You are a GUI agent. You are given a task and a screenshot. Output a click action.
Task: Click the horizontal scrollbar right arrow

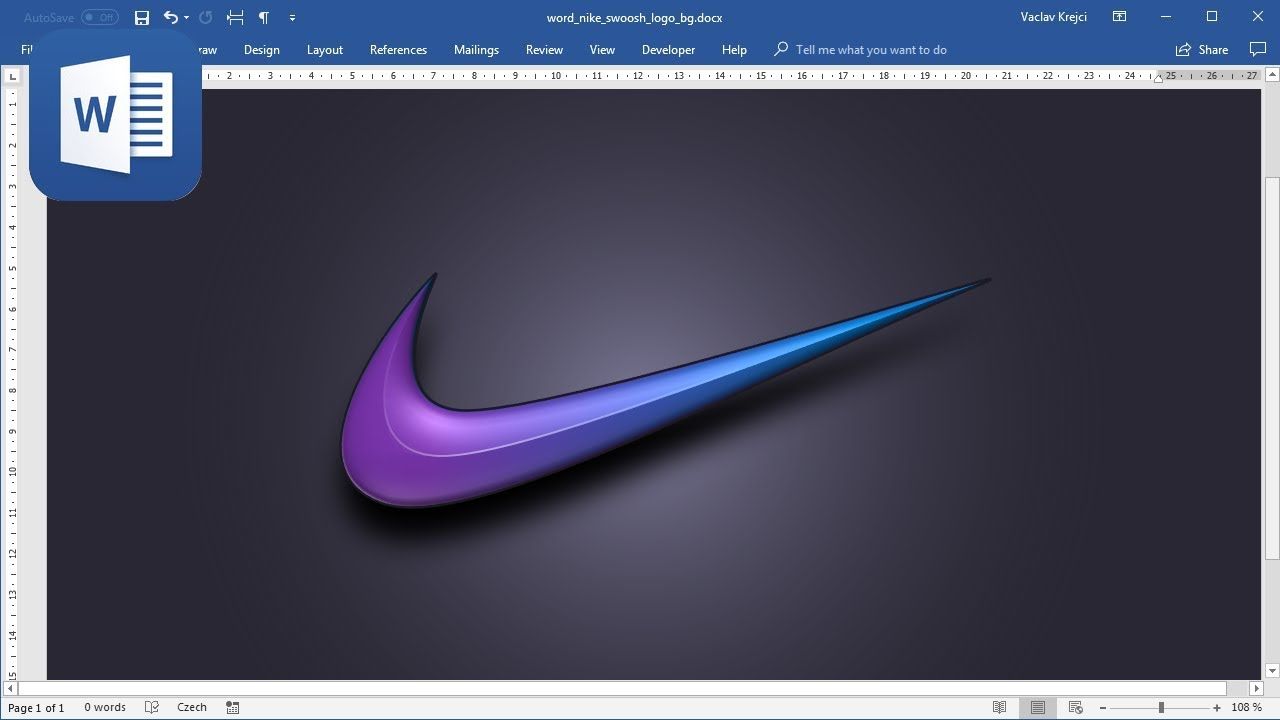pos(1257,688)
